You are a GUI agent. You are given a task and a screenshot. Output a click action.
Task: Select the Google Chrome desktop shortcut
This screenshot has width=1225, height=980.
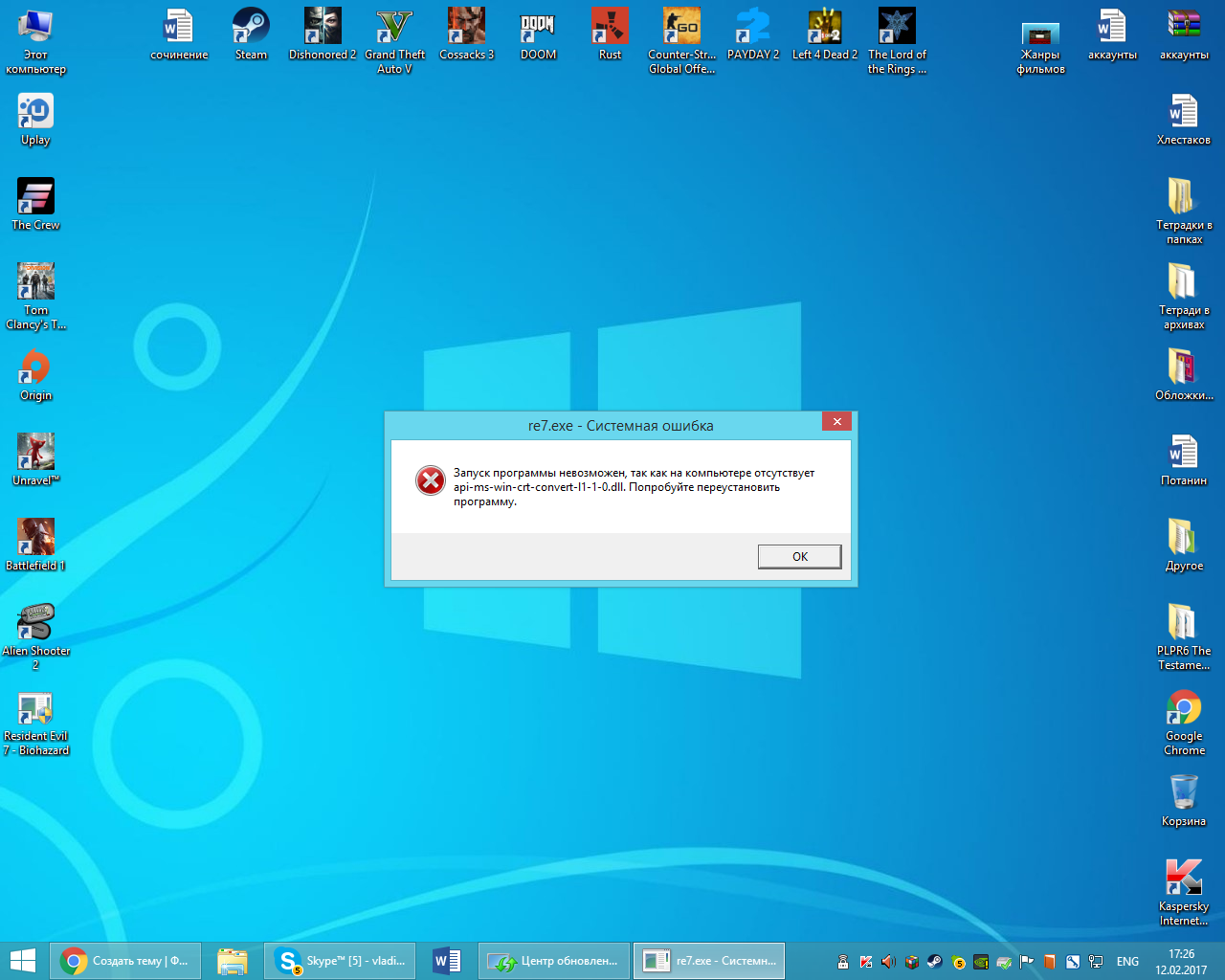pyautogui.click(x=1184, y=723)
